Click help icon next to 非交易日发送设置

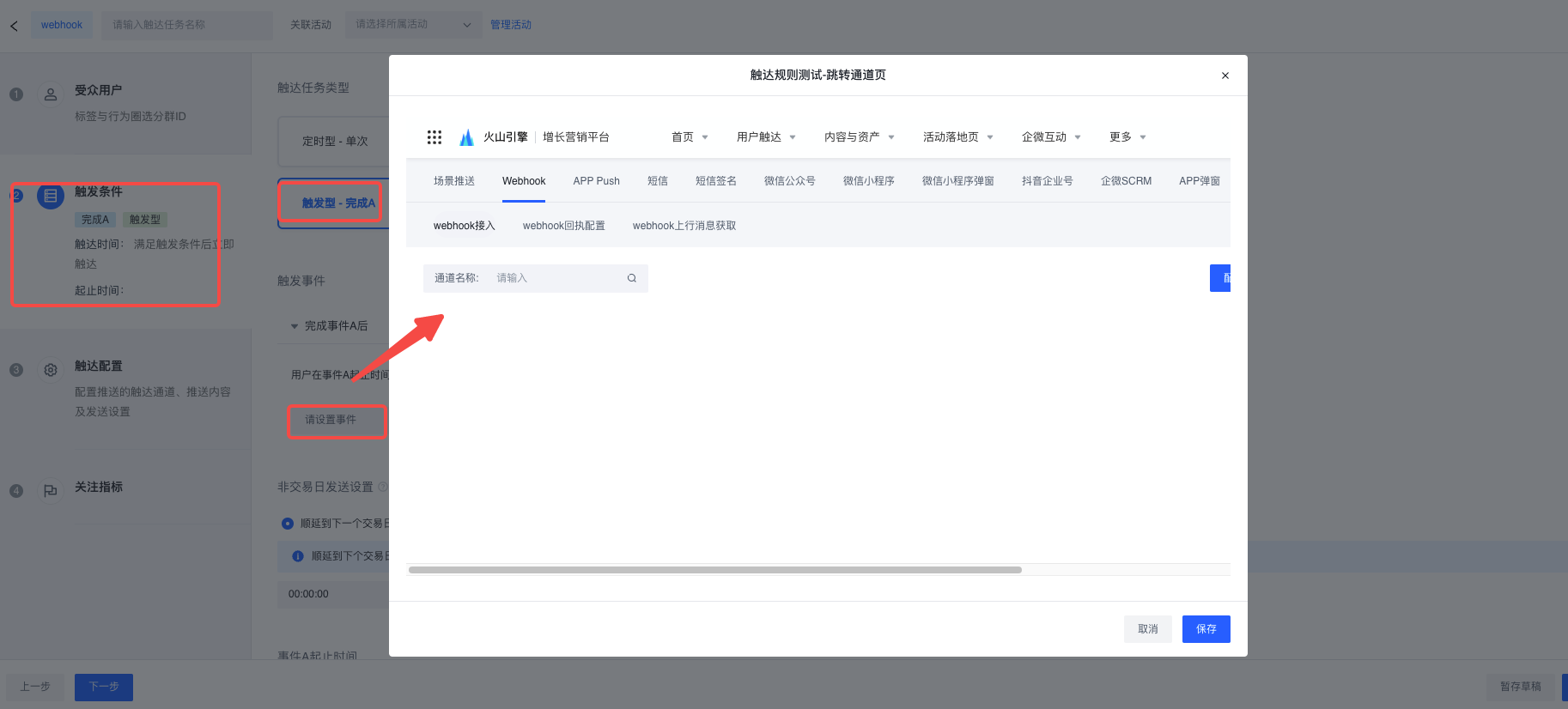tap(383, 487)
